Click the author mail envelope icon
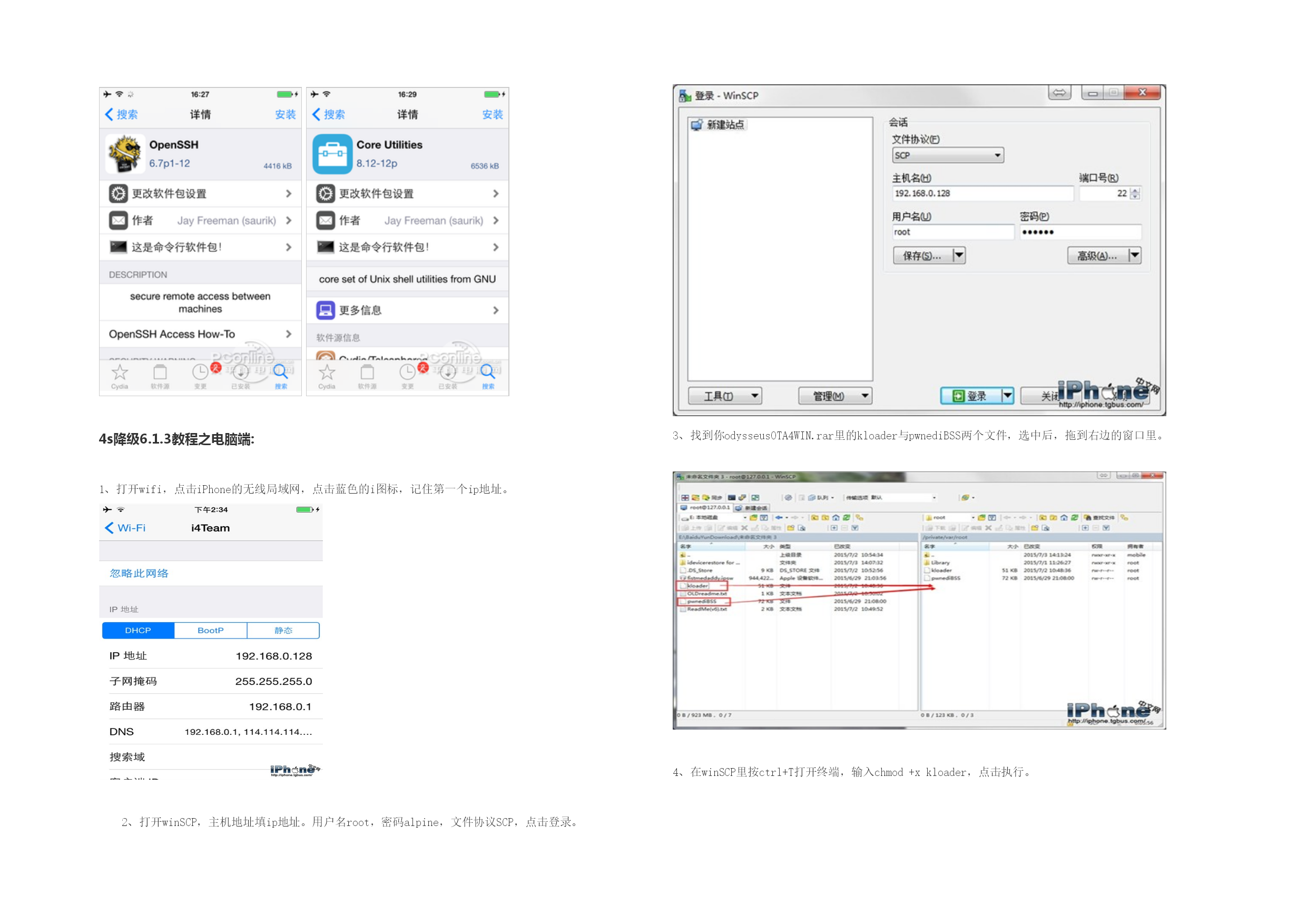Viewport: 1307px width, 924px height. pyautogui.click(x=119, y=220)
